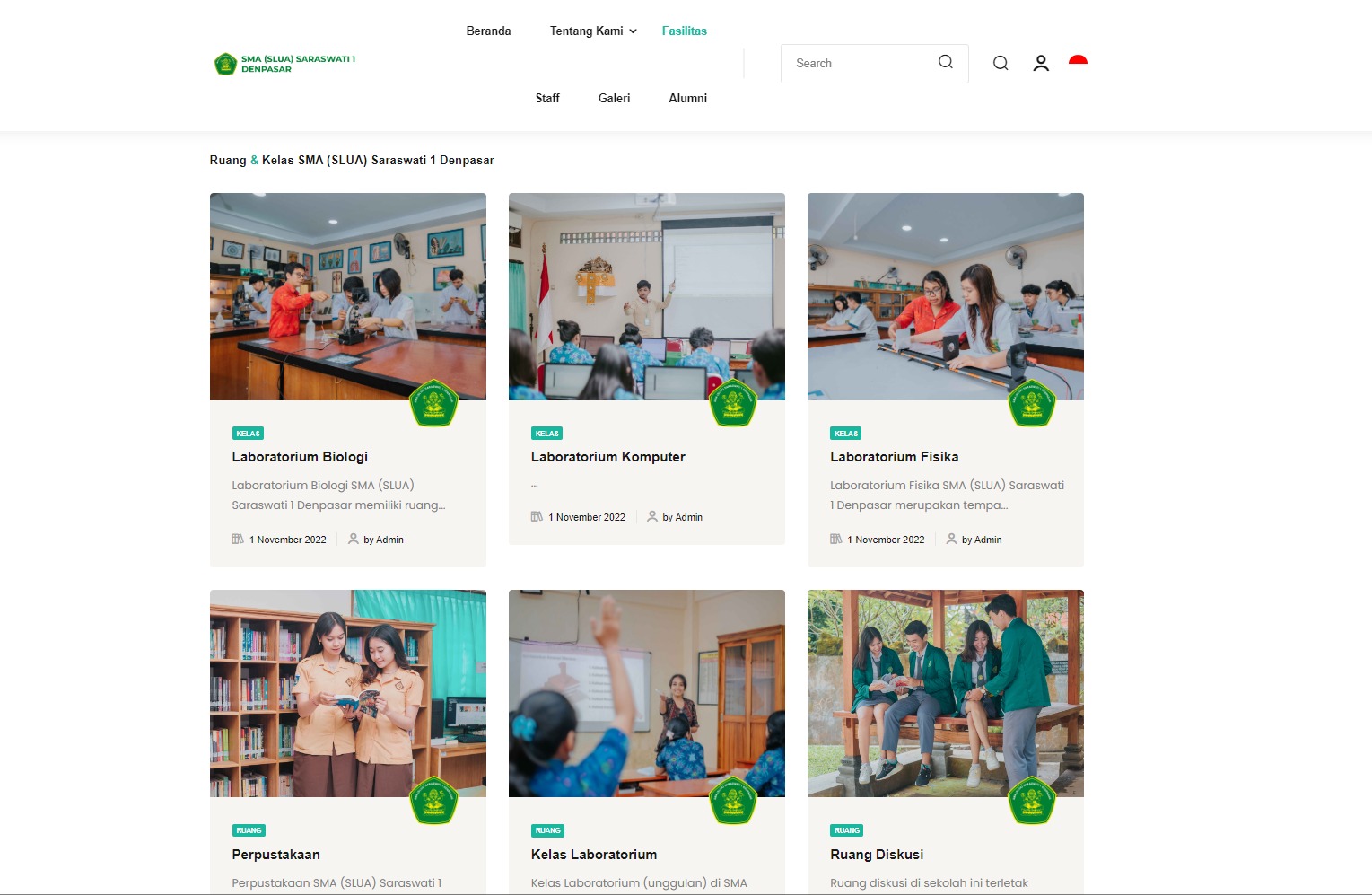The height and width of the screenshot is (895, 1372).
Task: Click the date icon on Laboratorium Komputer card
Action: click(x=537, y=516)
